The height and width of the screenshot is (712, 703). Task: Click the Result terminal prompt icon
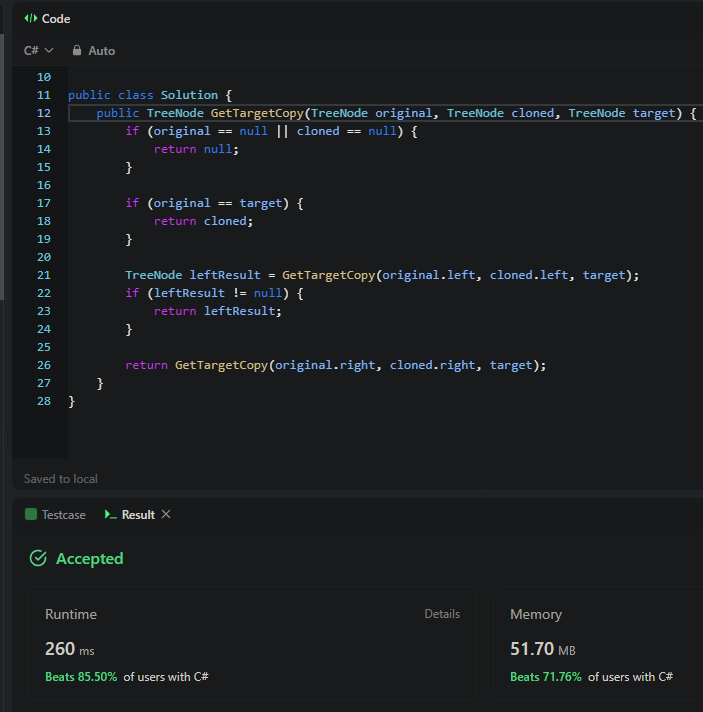(x=110, y=514)
